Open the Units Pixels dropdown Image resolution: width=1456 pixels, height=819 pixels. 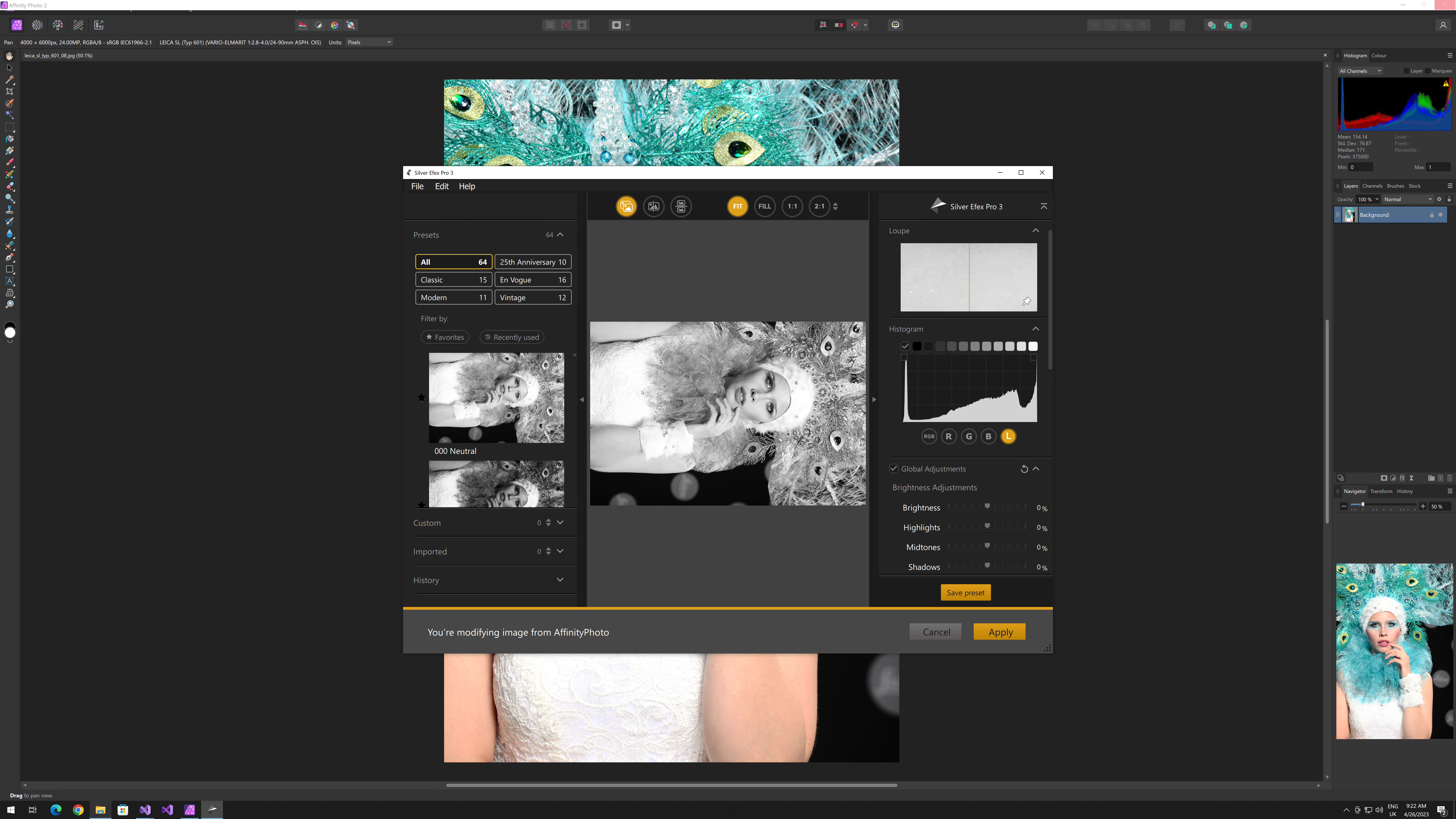(369, 42)
